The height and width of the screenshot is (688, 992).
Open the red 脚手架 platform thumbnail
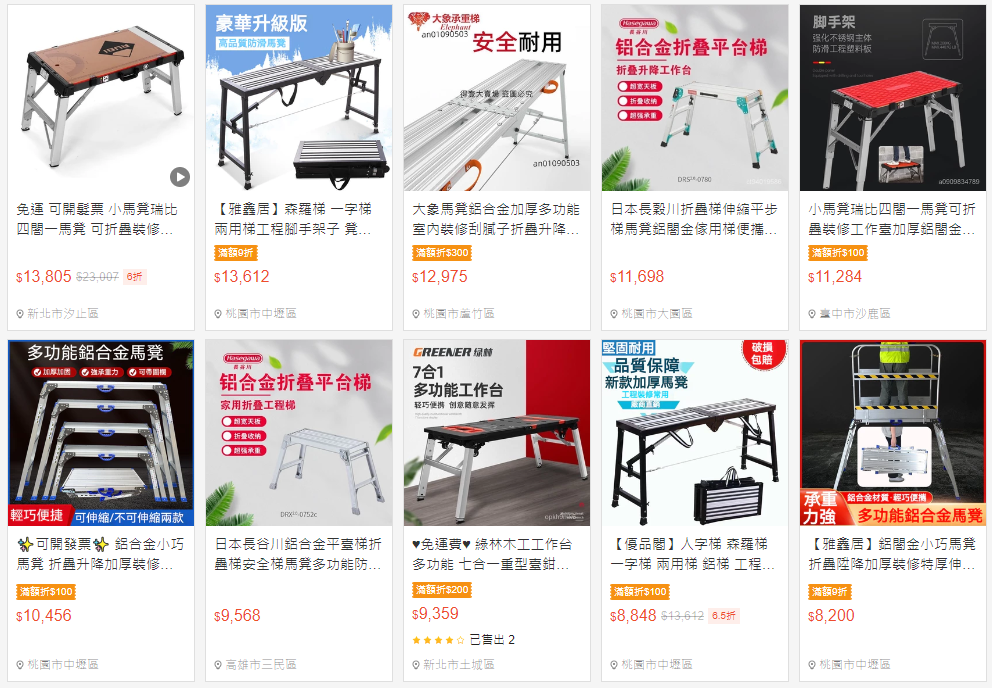point(893,98)
